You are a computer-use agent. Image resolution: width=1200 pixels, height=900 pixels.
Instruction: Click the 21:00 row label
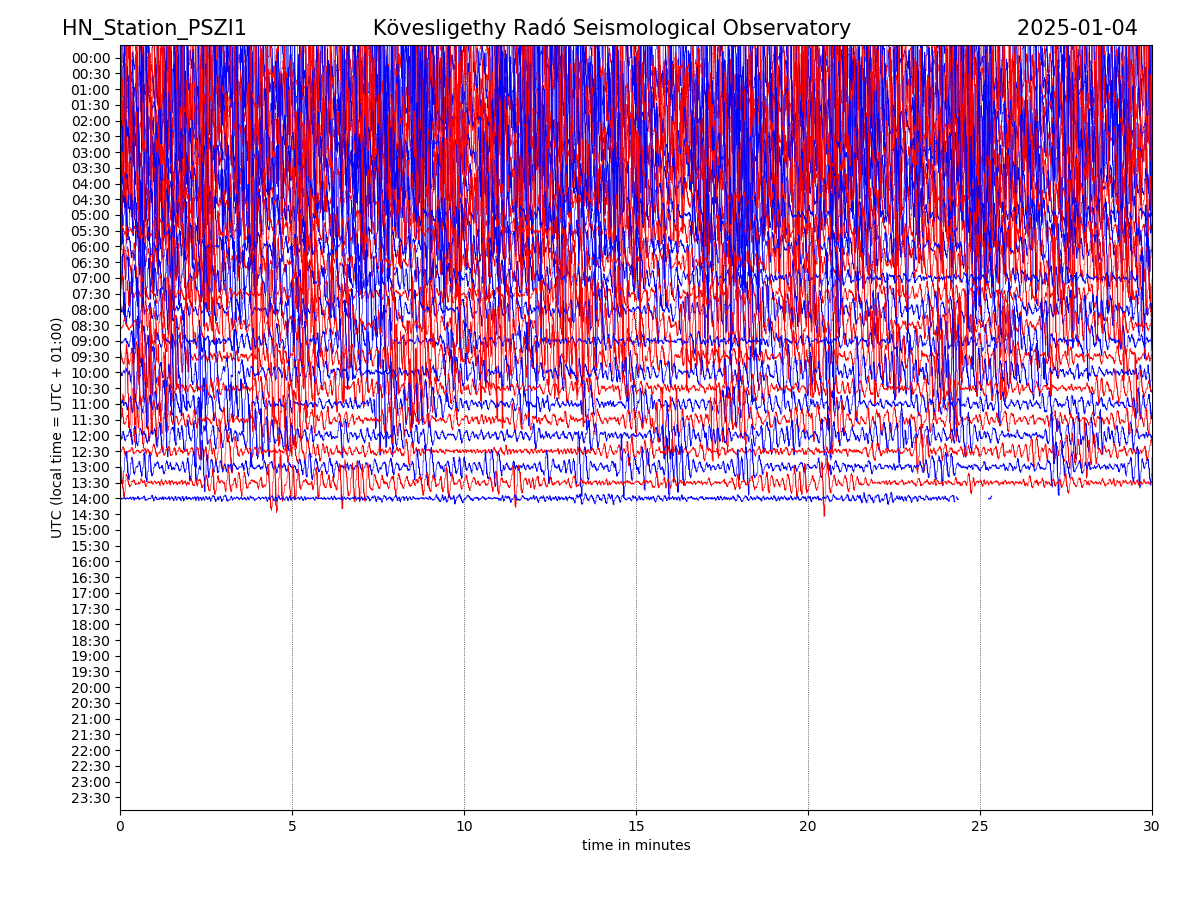91,719
